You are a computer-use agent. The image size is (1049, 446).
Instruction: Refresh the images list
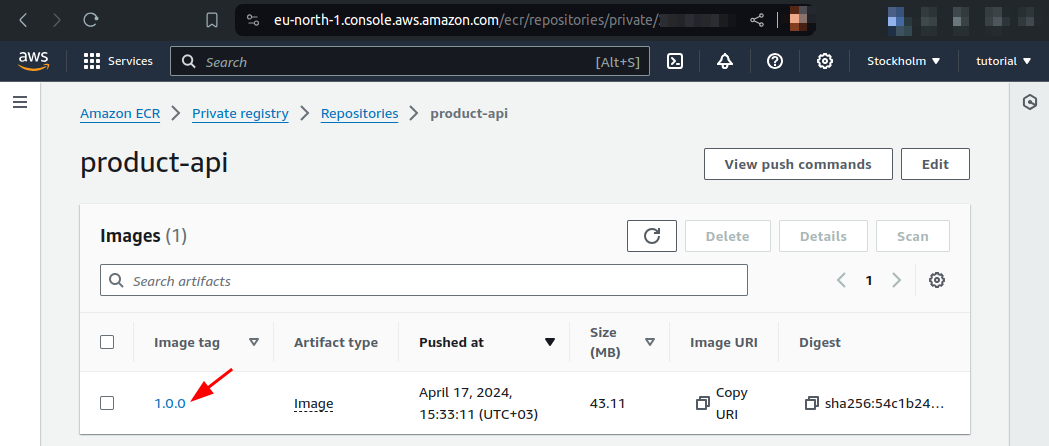click(x=652, y=236)
